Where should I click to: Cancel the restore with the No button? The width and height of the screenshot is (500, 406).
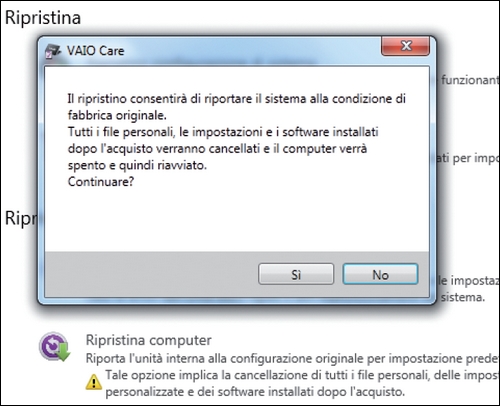pyautogui.click(x=380, y=274)
